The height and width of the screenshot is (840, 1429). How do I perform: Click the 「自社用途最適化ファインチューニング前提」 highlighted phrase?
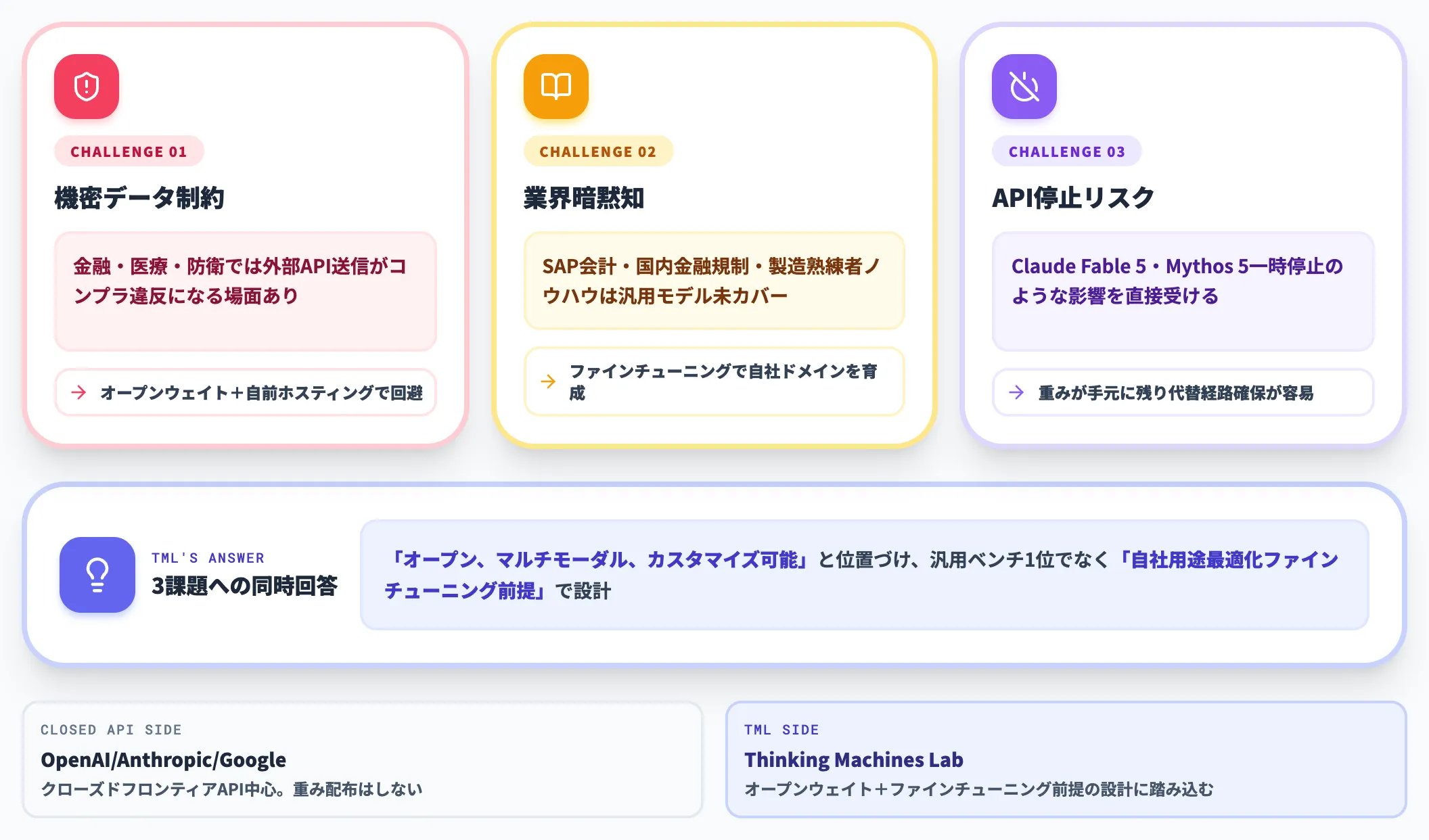pyautogui.click(x=861, y=575)
